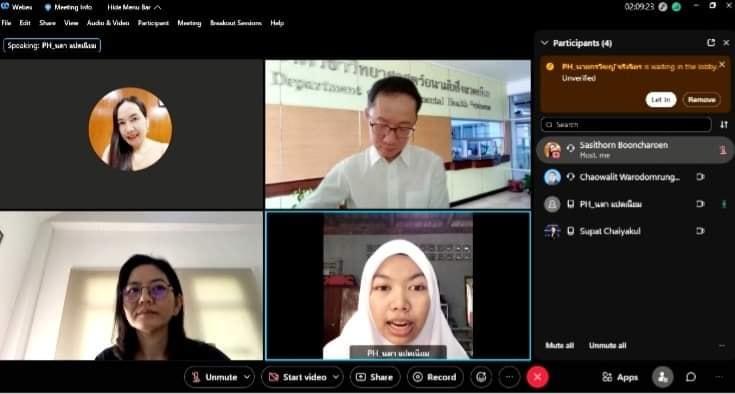Open audio options dropdown arrow beside Unmute

(x=247, y=377)
